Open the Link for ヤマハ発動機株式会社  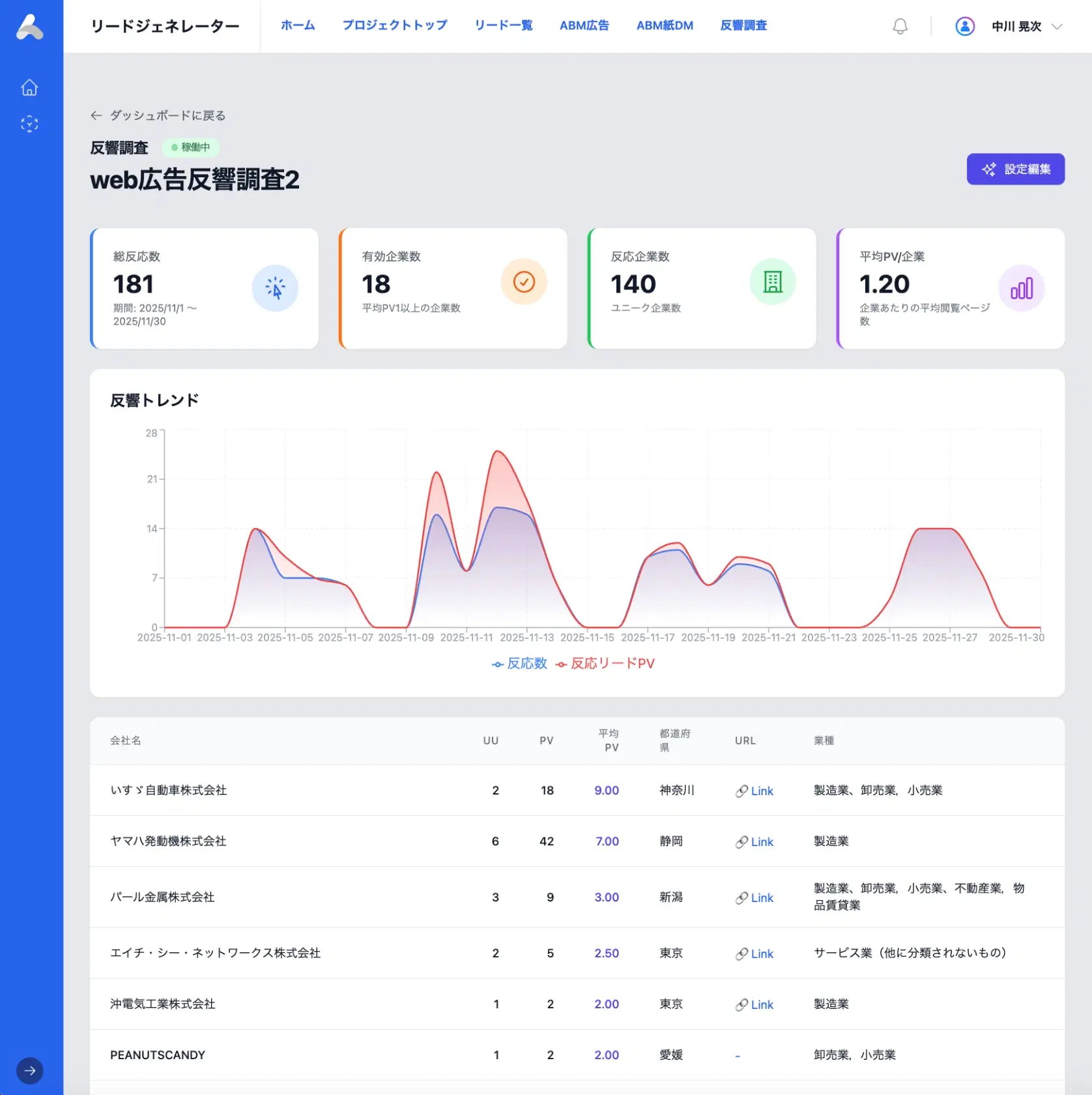click(x=754, y=841)
